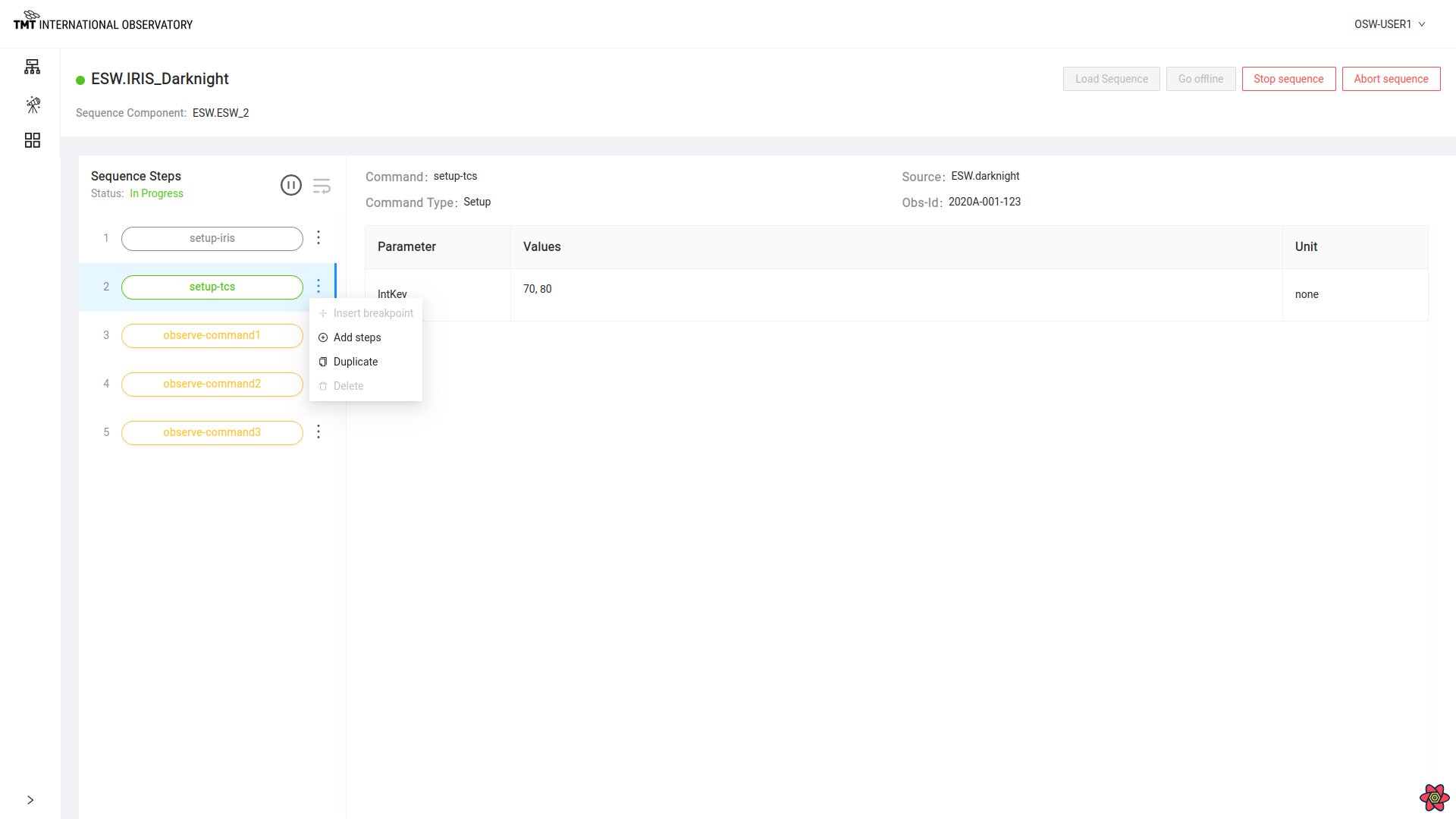Click the Command value setup-tcs in details
Viewport: 1456px width, 819px height.
(455, 176)
